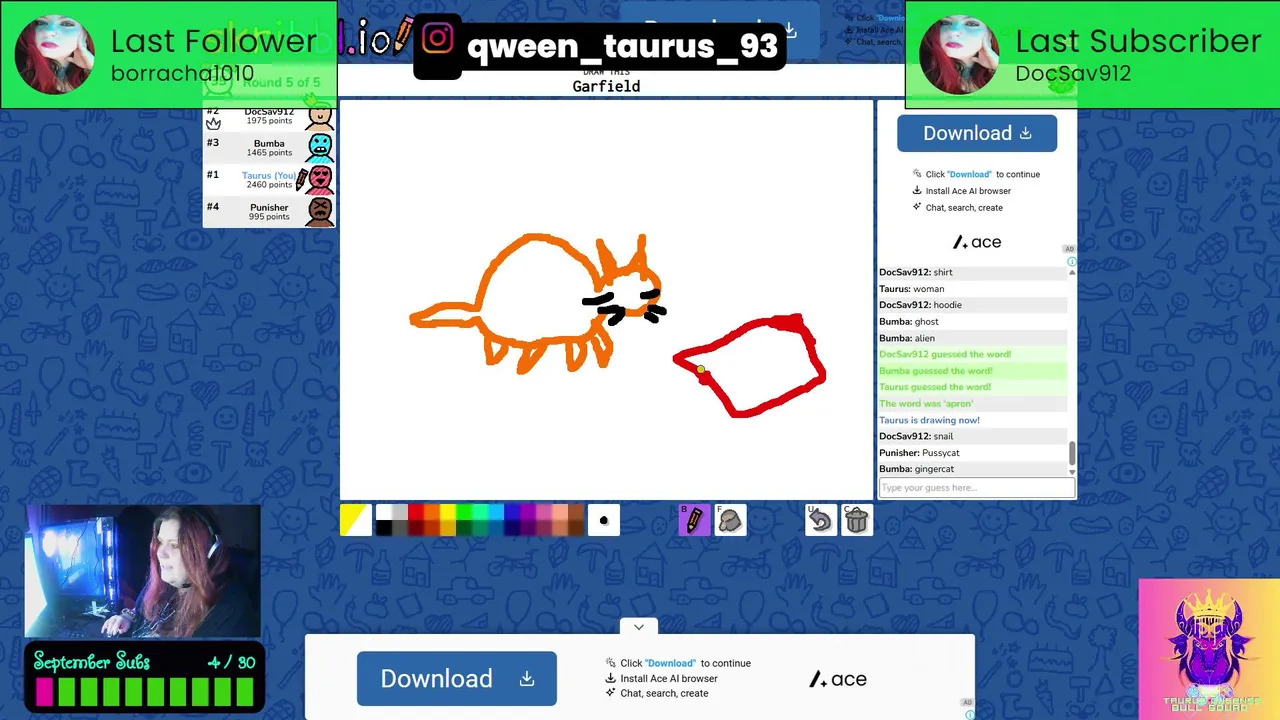
Task: Click the bull squad logo badge
Action: coord(1209,649)
